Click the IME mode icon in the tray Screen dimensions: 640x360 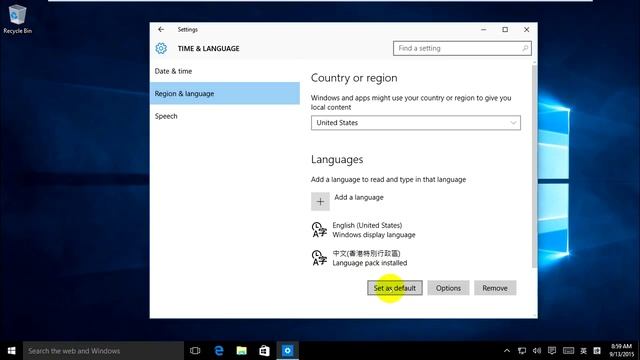(597, 351)
